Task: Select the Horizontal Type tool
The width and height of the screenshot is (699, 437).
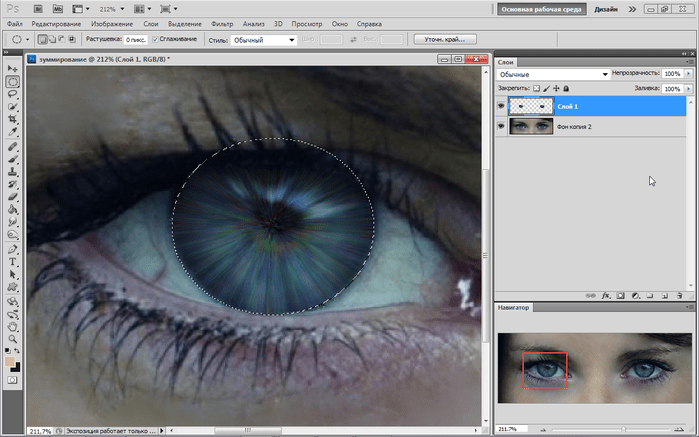Action: click(x=13, y=261)
